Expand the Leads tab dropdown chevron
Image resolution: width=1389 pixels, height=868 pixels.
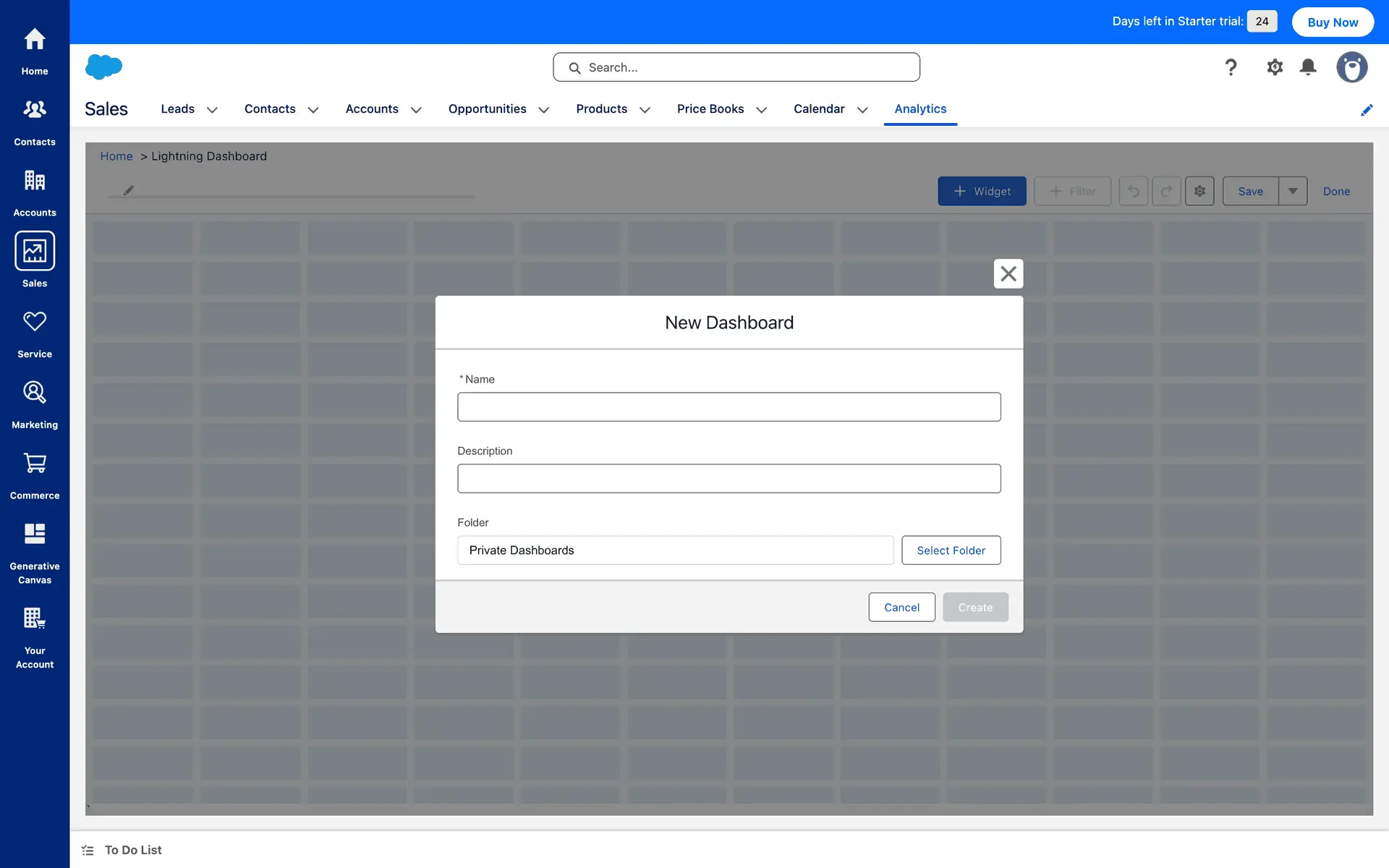tap(212, 110)
